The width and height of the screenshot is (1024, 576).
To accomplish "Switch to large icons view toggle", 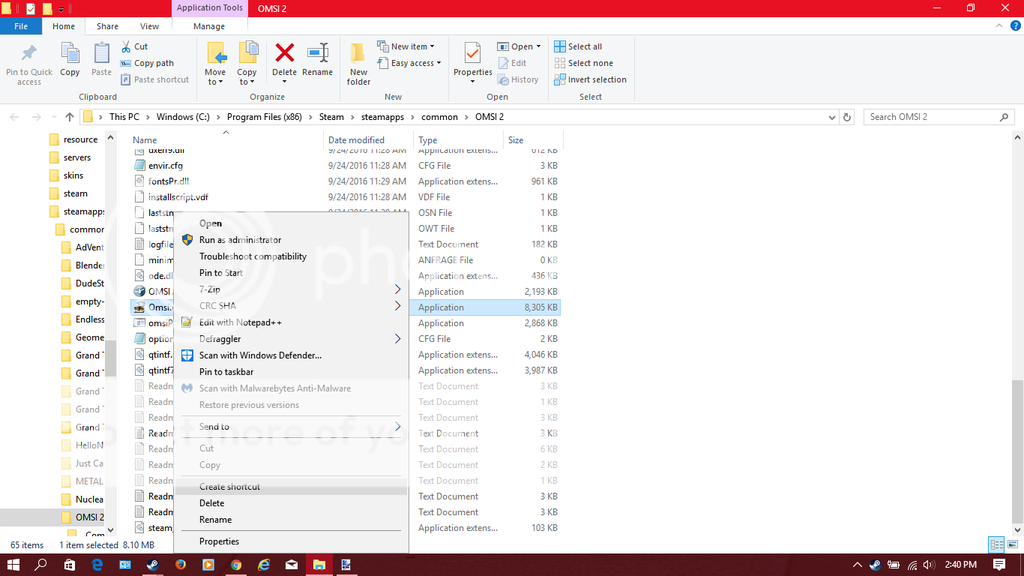I will point(1012,545).
